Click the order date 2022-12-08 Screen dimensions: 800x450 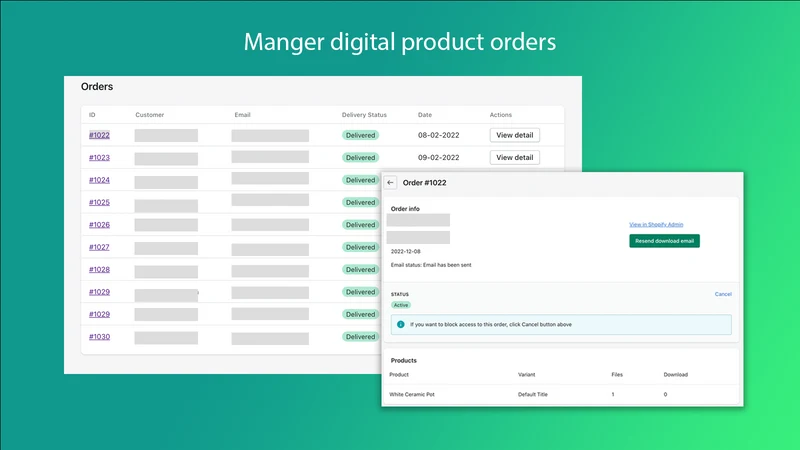coord(406,252)
